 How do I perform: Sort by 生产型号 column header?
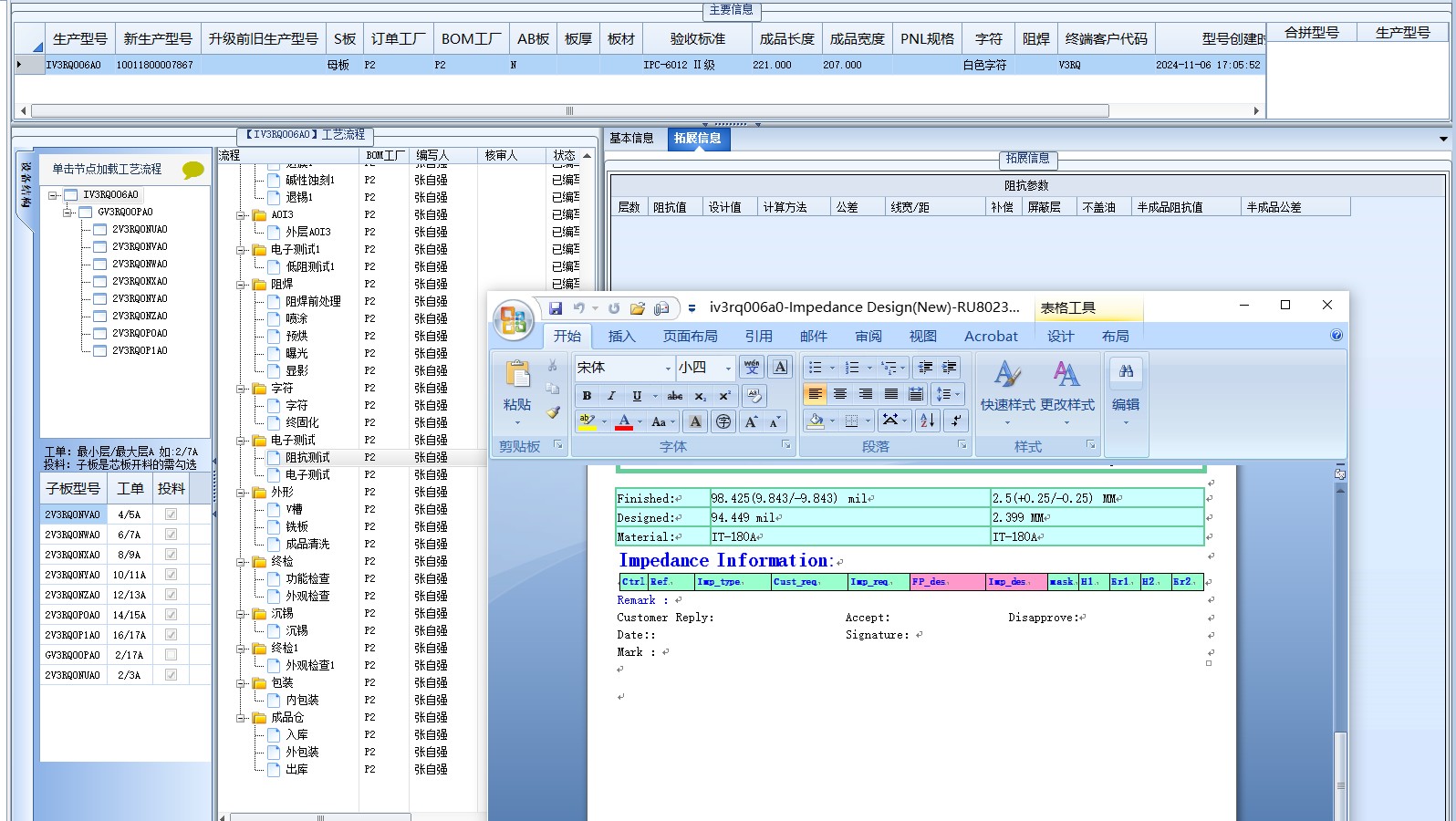tap(80, 39)
